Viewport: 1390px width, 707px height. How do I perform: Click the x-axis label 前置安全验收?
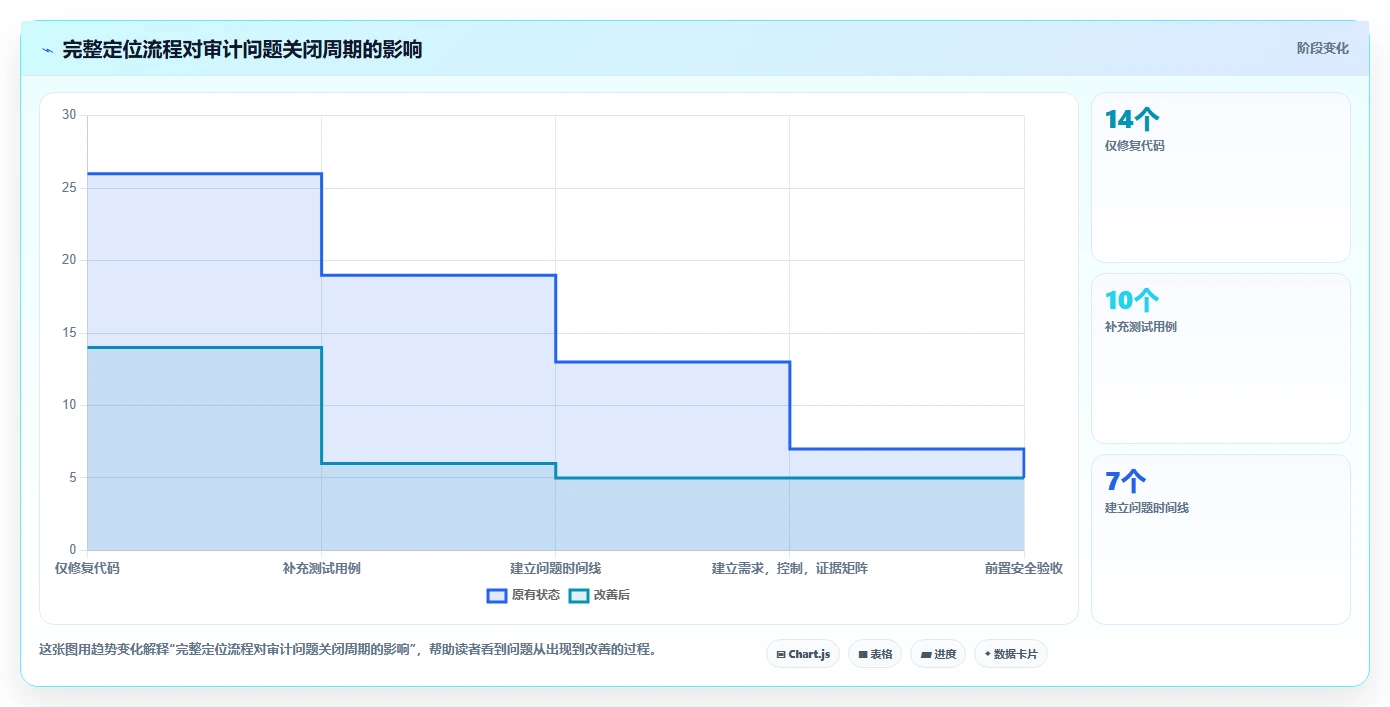(1023, 568)
